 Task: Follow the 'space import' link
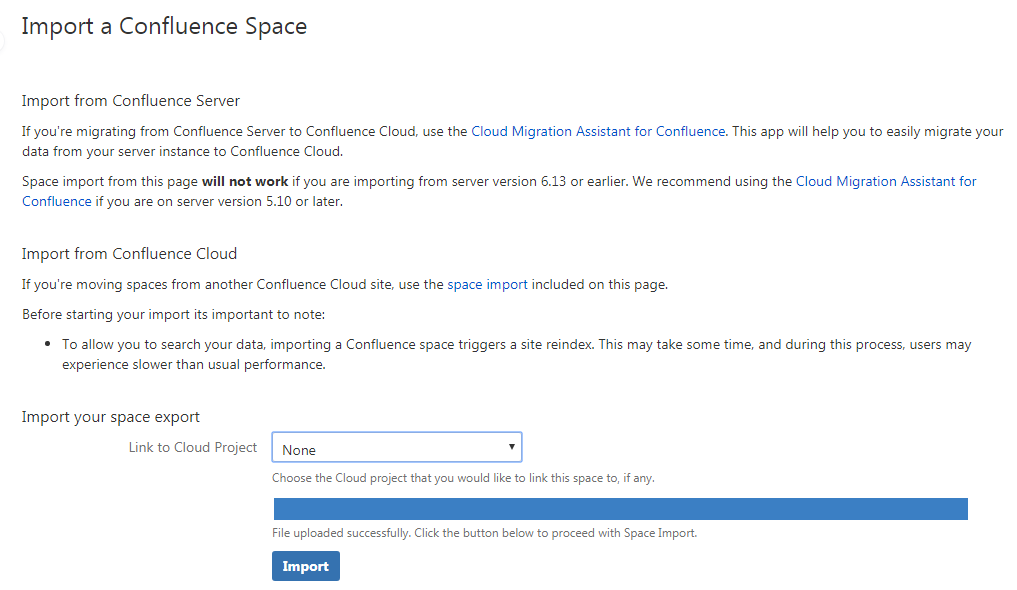pos(487,285)
